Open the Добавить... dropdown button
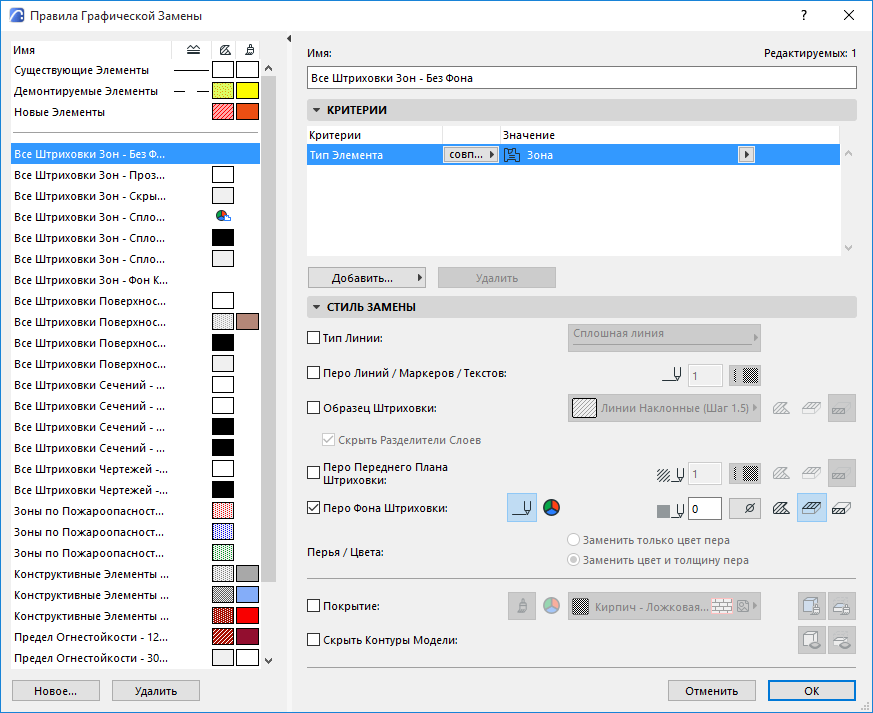This screenshot has width=873, height=713. (x=367, y=278)
